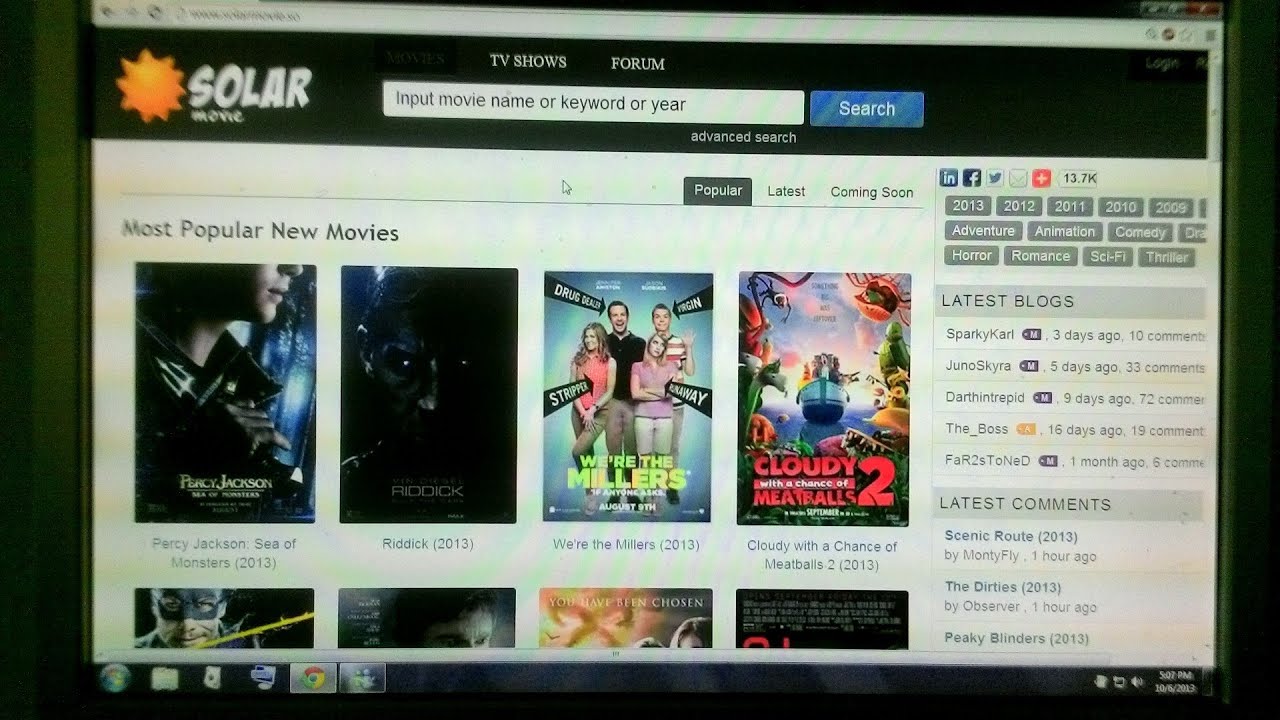This screenshot has width=1280, height=720.
Task: Select the Thriller genre tag
Action: point(1167,258)
